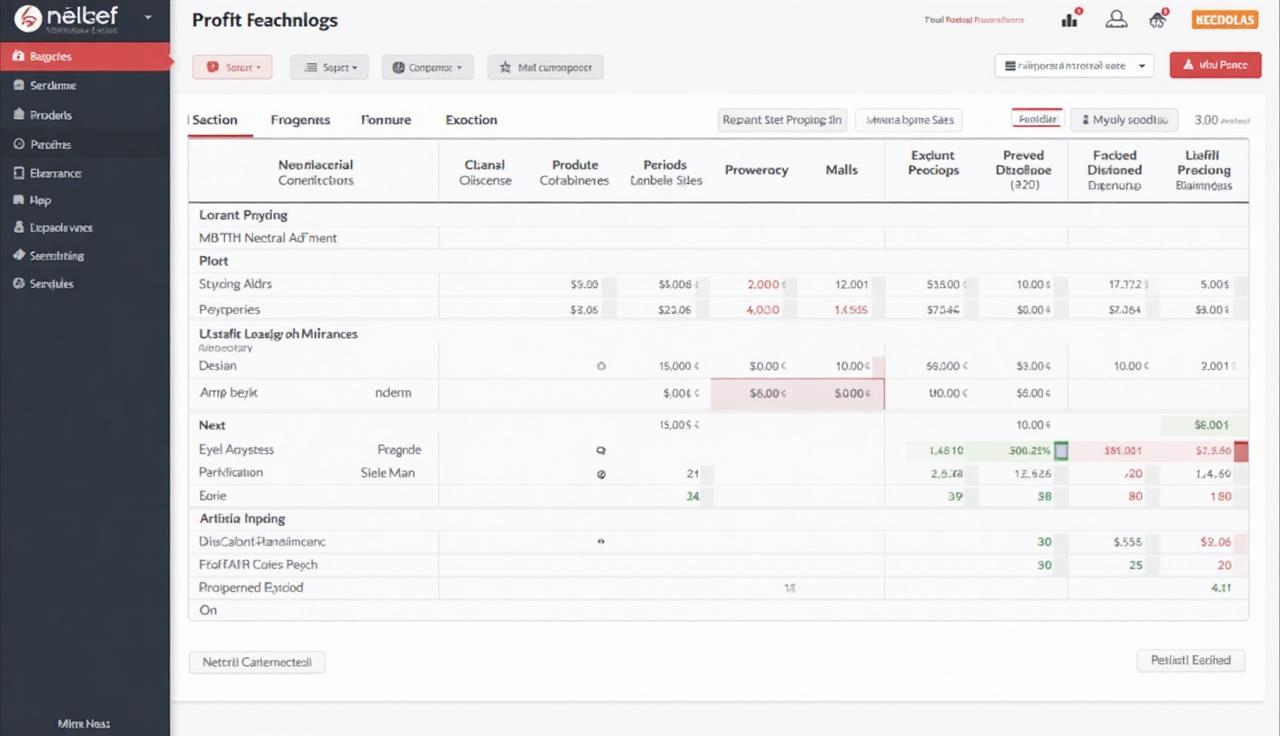This screenshot has height=736, width=1280.
Task: Click the orange BECDOLAS badge button
Action: pos(1225,19)
